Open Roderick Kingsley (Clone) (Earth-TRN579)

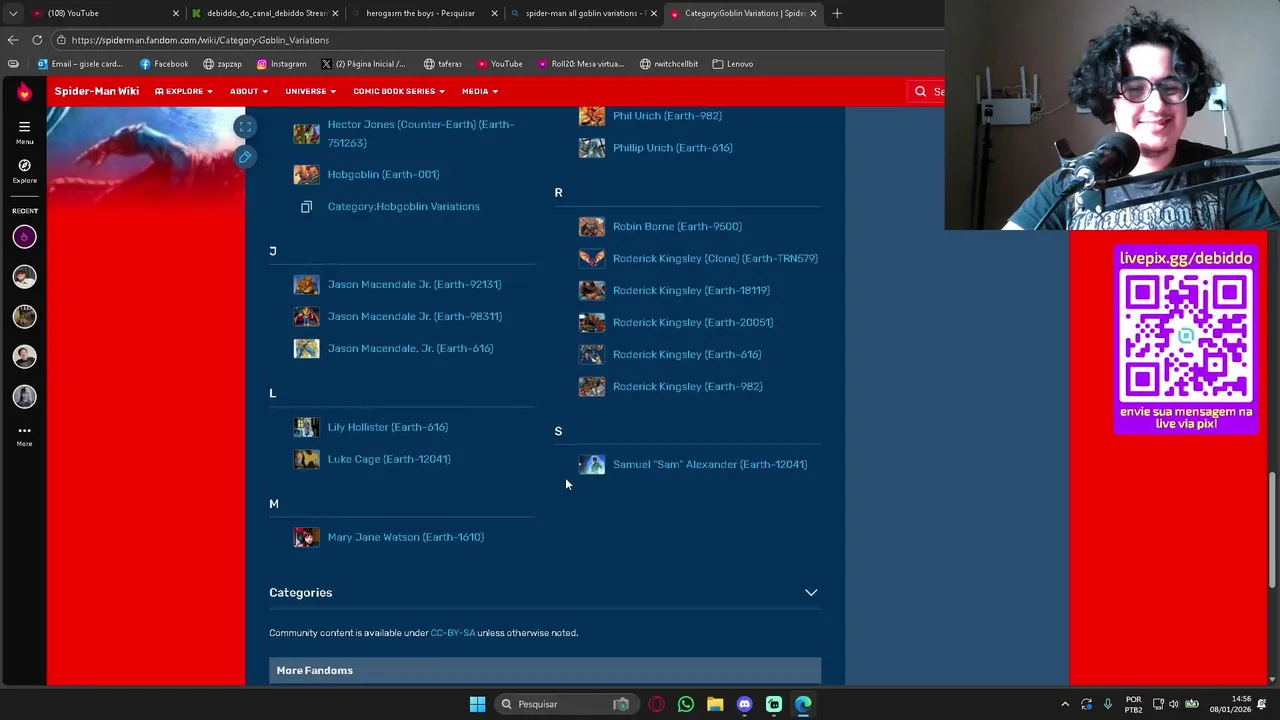[715, 258]
